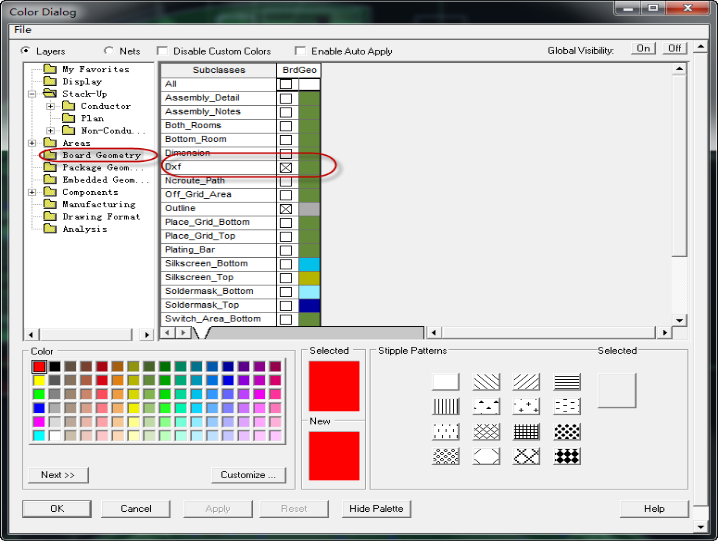
Task: Pick the black swatch in the palette
Action: tap(55, 366)
